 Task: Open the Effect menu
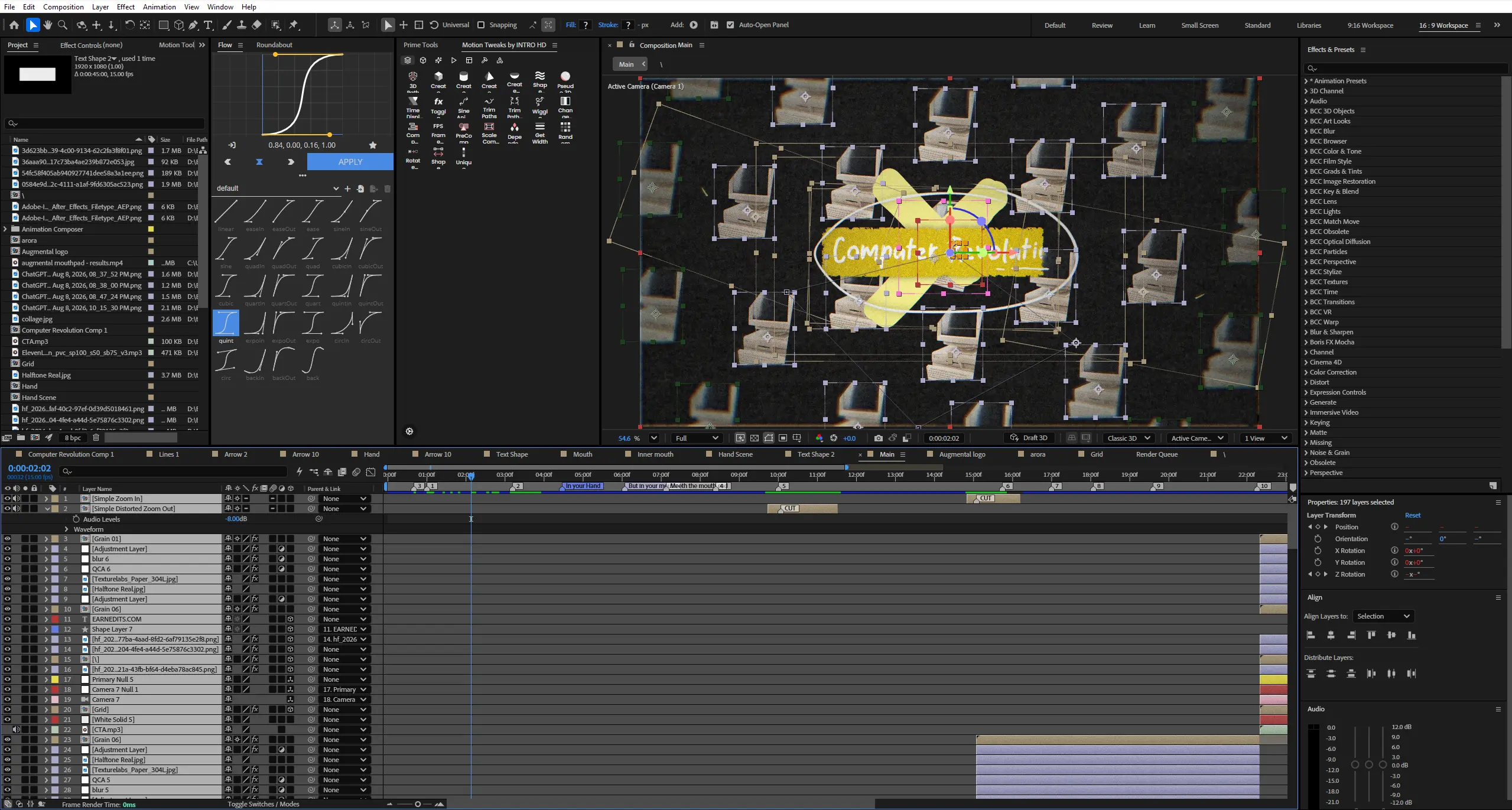coord(125,6)
